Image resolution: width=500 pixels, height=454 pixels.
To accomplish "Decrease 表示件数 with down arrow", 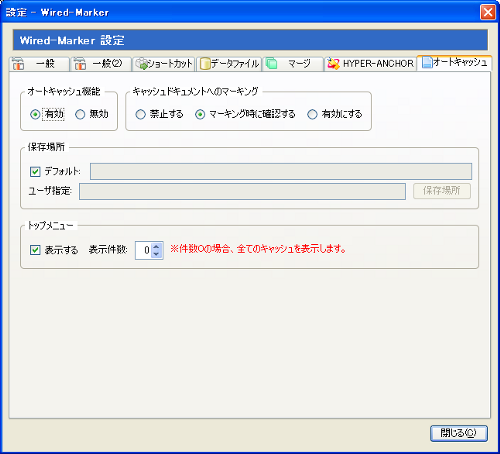I will (157, 254).
